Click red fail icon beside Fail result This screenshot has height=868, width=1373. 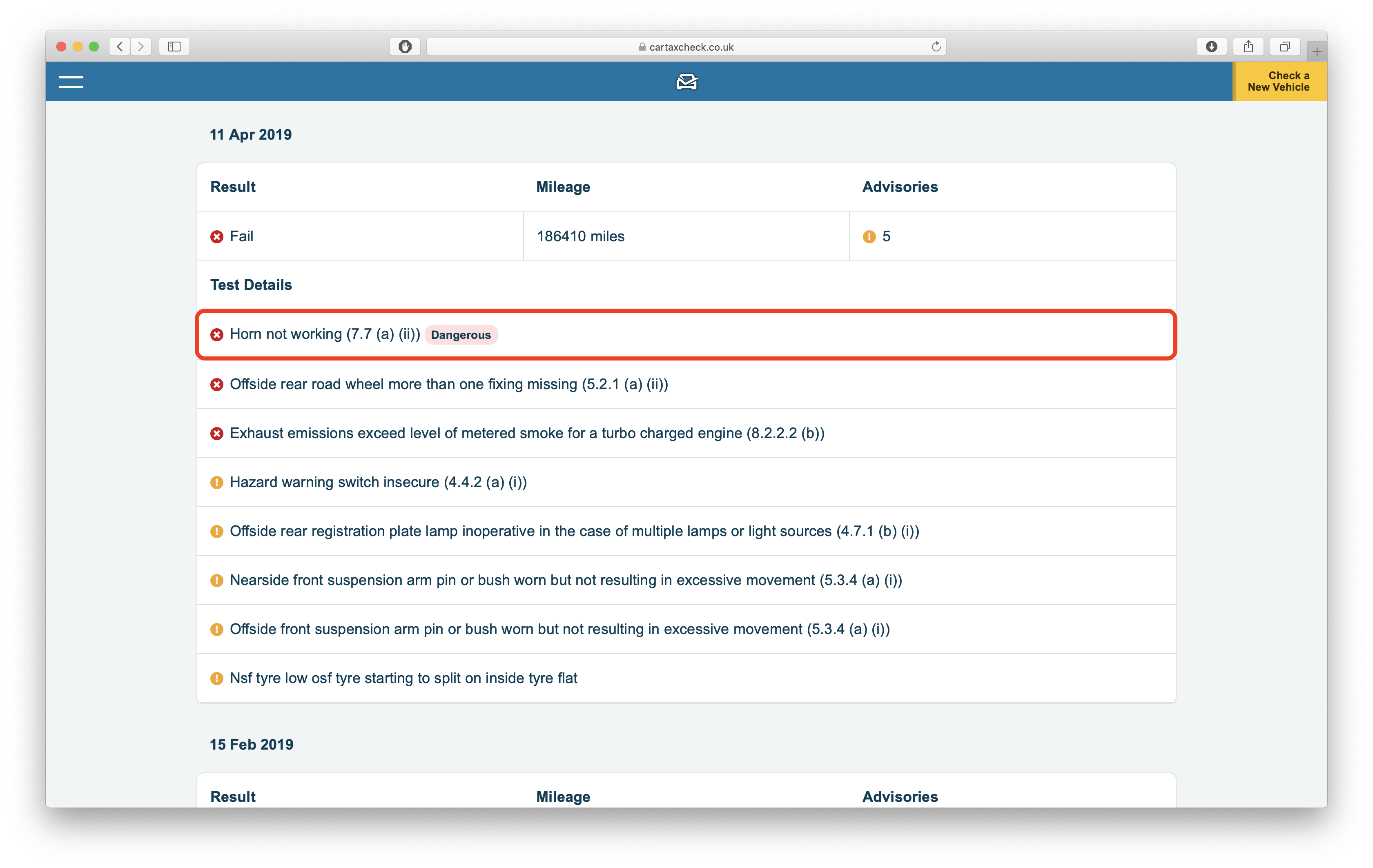pyautogui.click(x=217, y=236)
